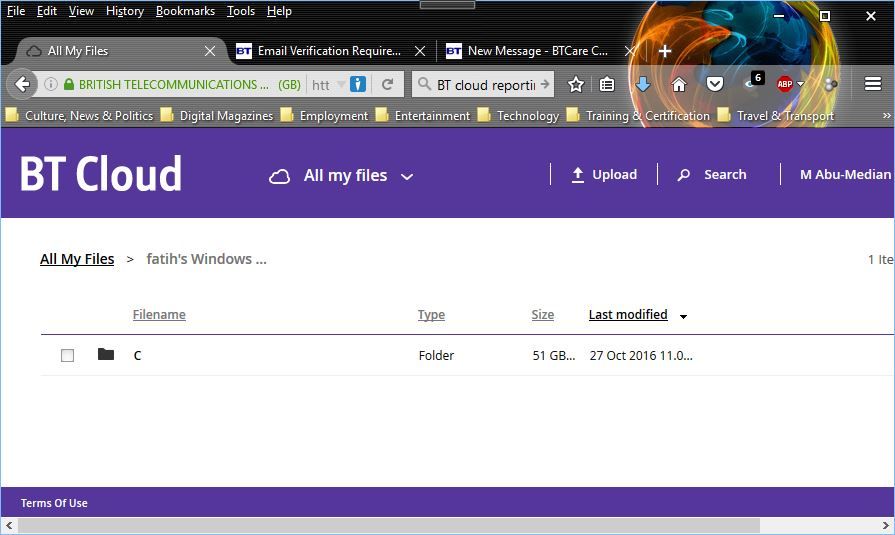895x535 pixels.
Task: Open the Edit menu
Action: pyautogui.click(x=47, y=11)
